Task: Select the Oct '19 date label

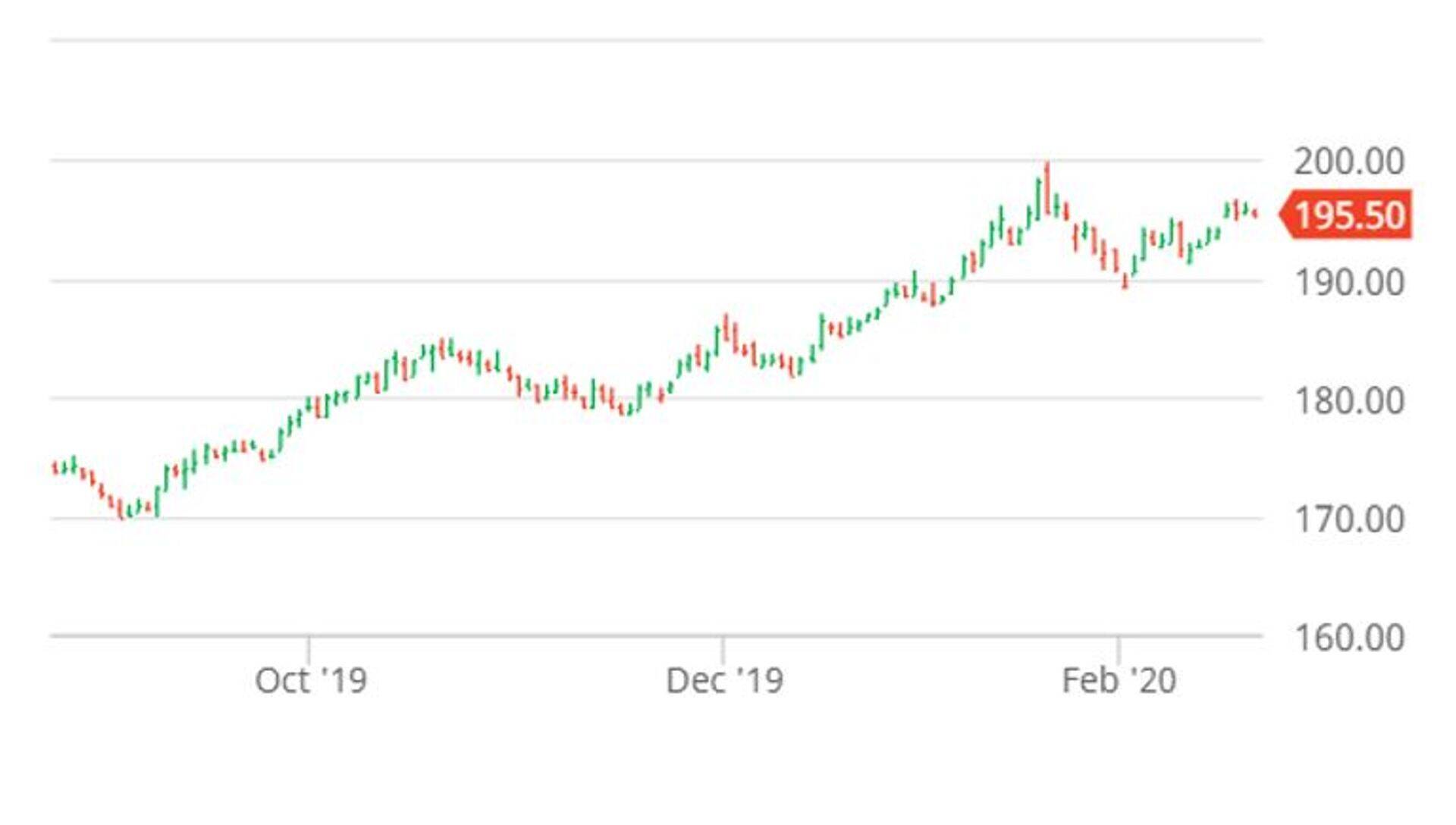Action: [311, 680]
